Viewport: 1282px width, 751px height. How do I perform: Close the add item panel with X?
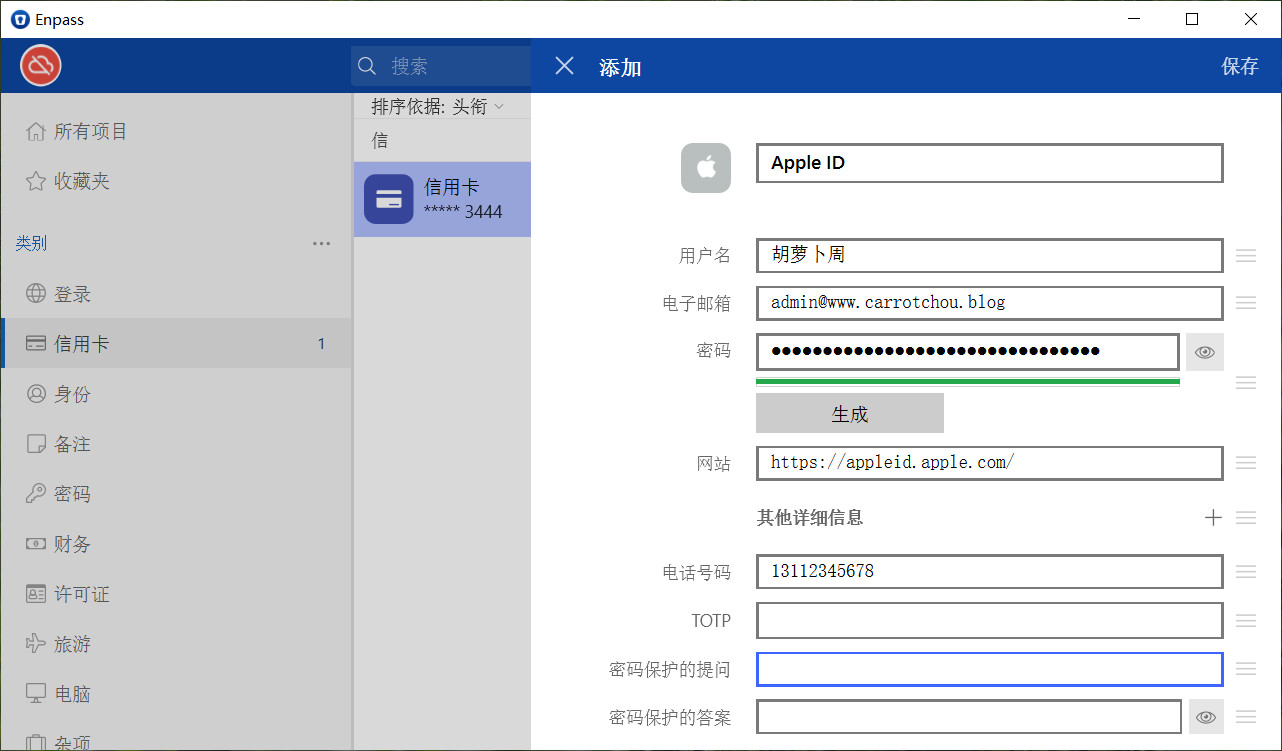pyautogui.click(x=565, y=66)
